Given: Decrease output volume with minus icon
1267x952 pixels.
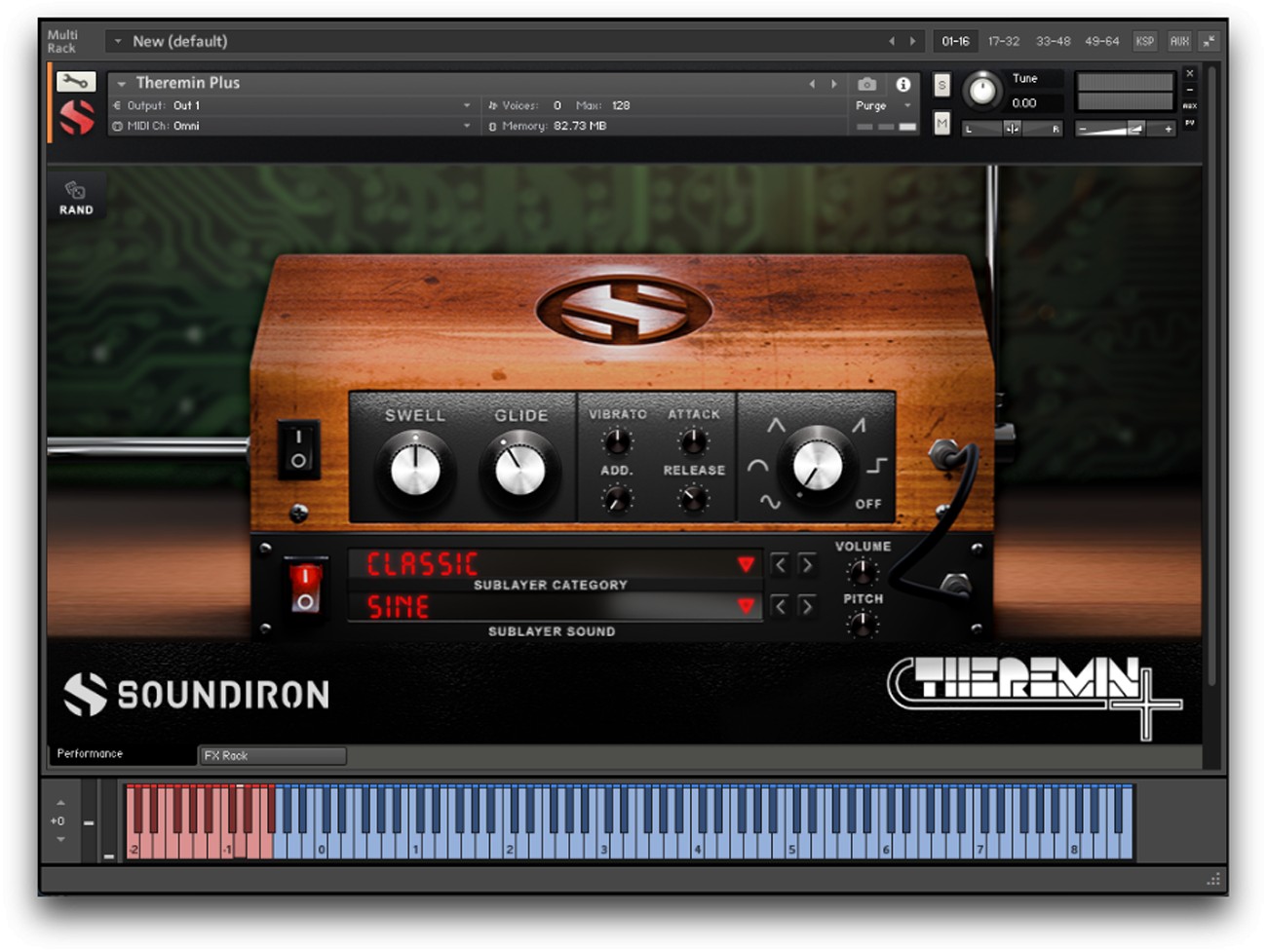Looking at the screenshot, I should click(x=1083, y=129).
